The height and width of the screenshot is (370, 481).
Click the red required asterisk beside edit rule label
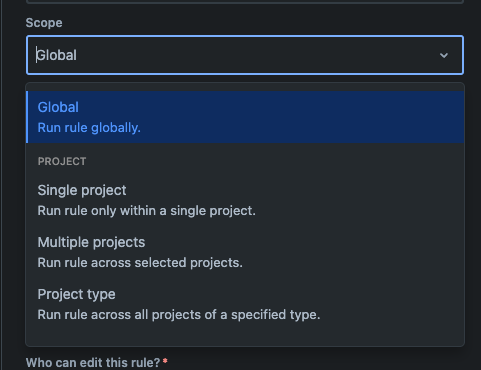(165, 361)
